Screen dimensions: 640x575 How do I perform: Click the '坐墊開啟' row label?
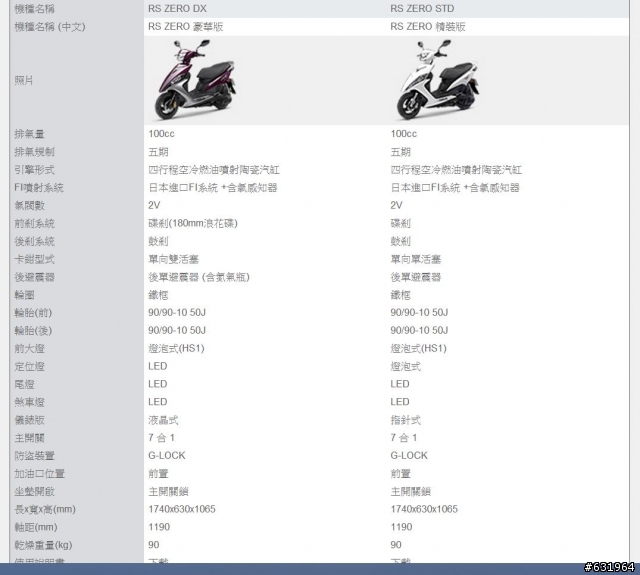coord(34,492)
